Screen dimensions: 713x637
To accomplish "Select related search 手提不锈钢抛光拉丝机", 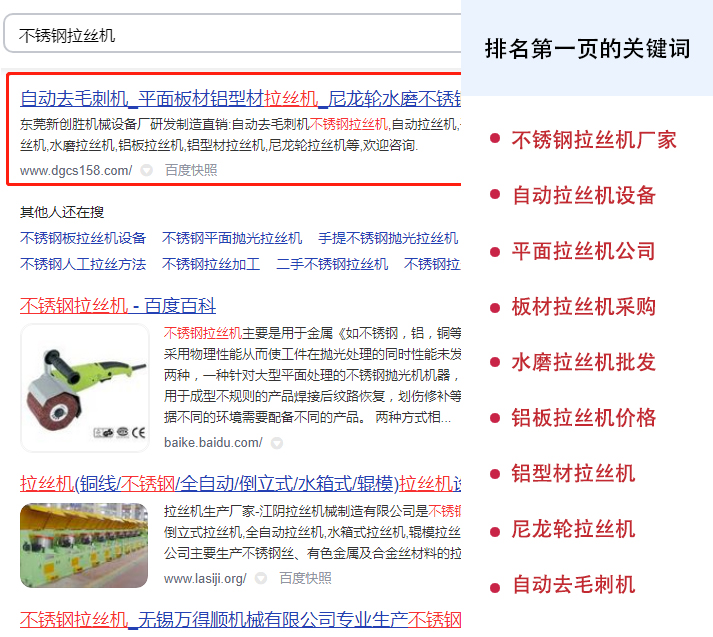I will click(x=388, y=238).
